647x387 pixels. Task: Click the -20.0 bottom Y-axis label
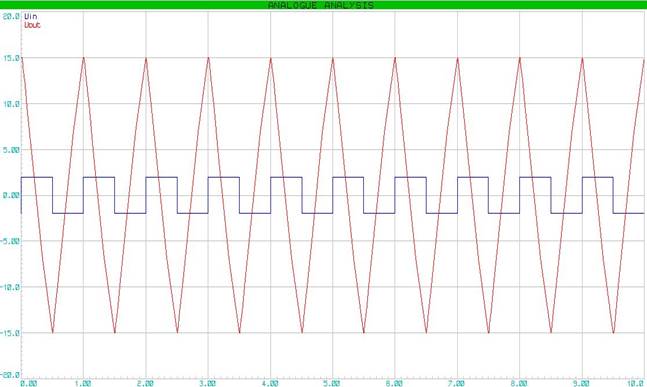(10, 375)
